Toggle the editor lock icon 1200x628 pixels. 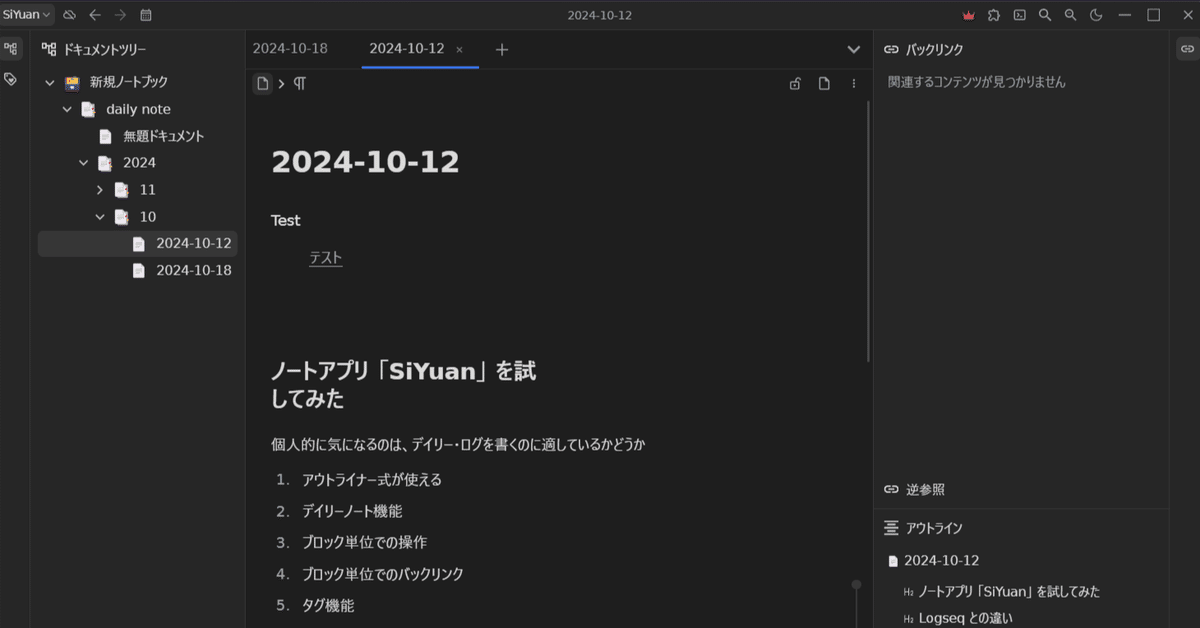point(795,84)
